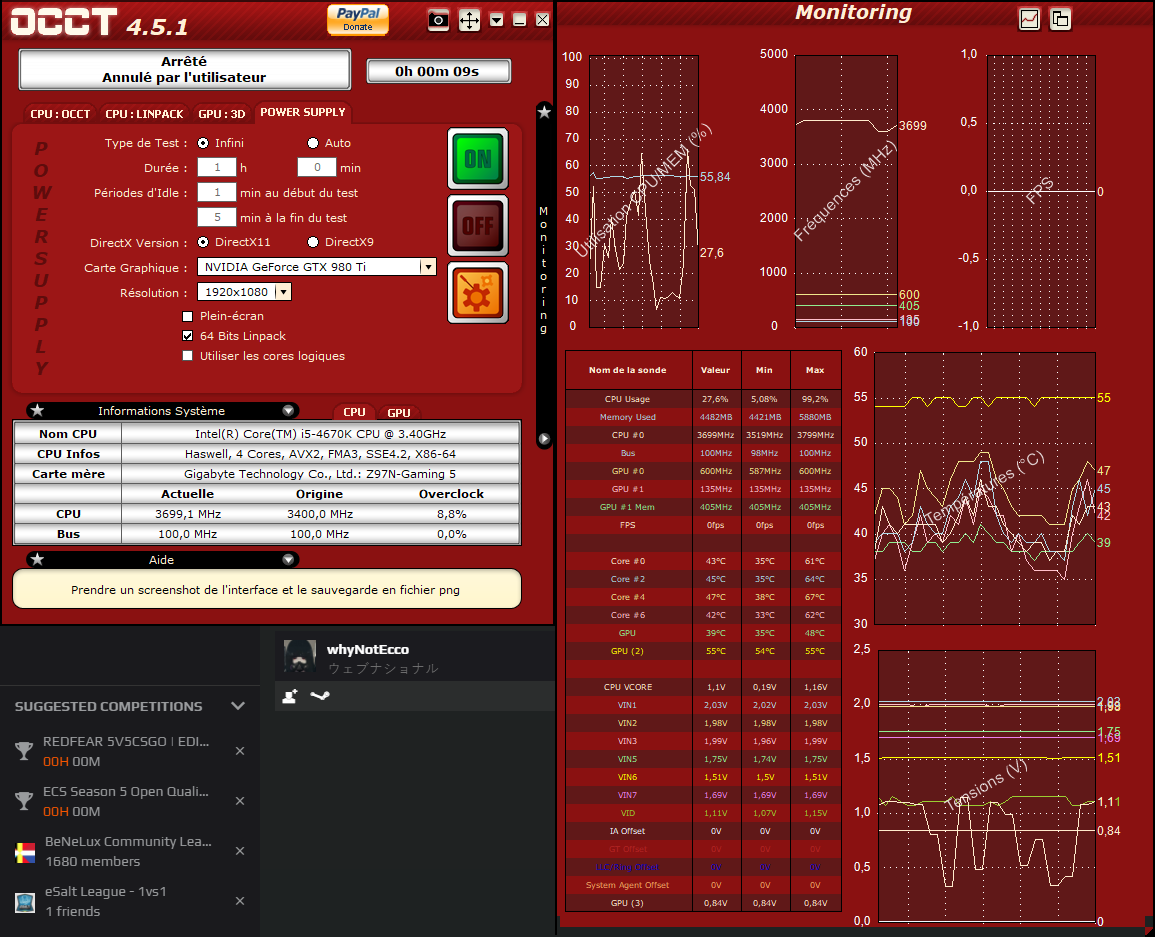Click the Durée minutes input field

click(x=317, y=167)
